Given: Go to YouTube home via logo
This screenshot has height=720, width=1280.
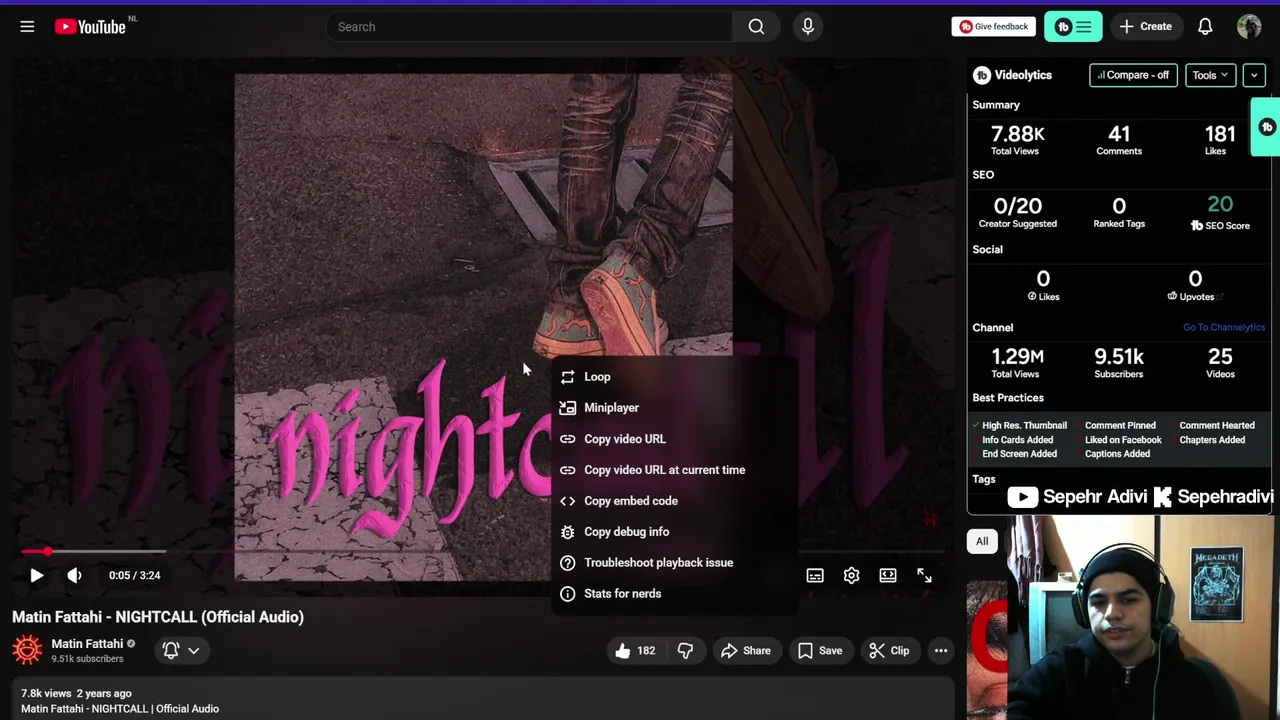Looking at the screenshot, I should (90, 27).
